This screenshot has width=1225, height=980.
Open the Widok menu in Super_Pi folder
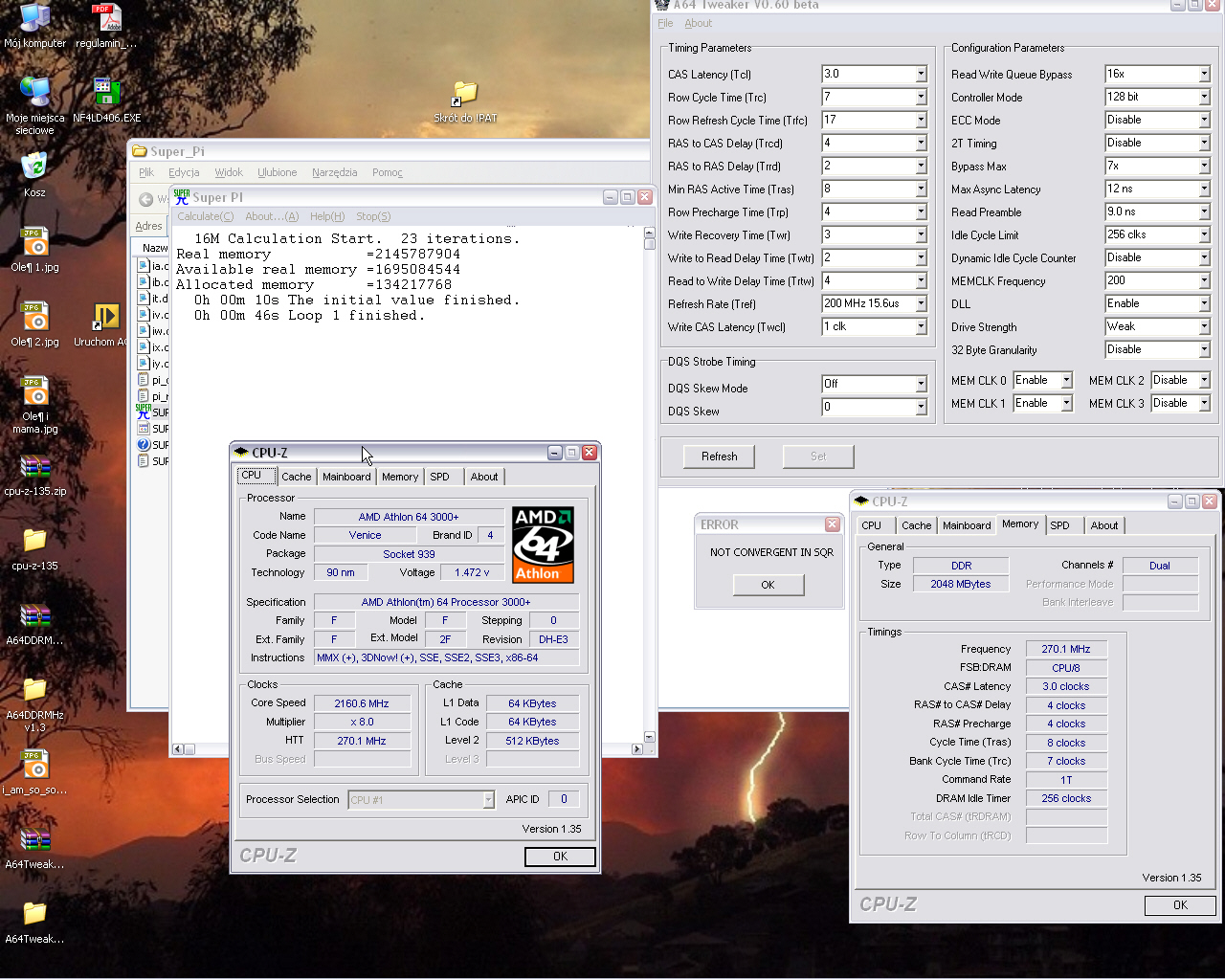coord(229,172)
